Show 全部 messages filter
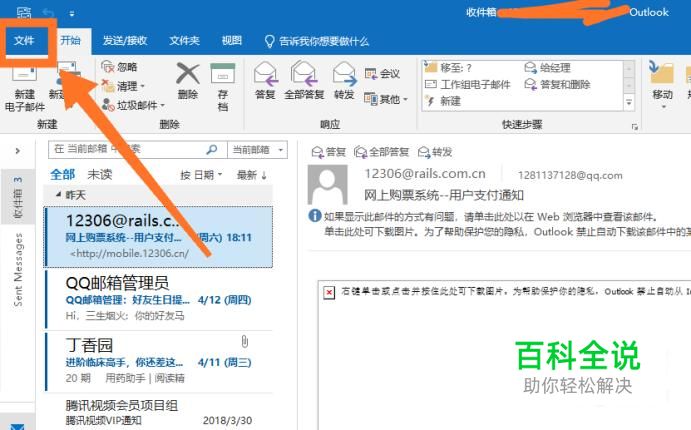This screenshot has width=691, height=430. coord(62,174)
